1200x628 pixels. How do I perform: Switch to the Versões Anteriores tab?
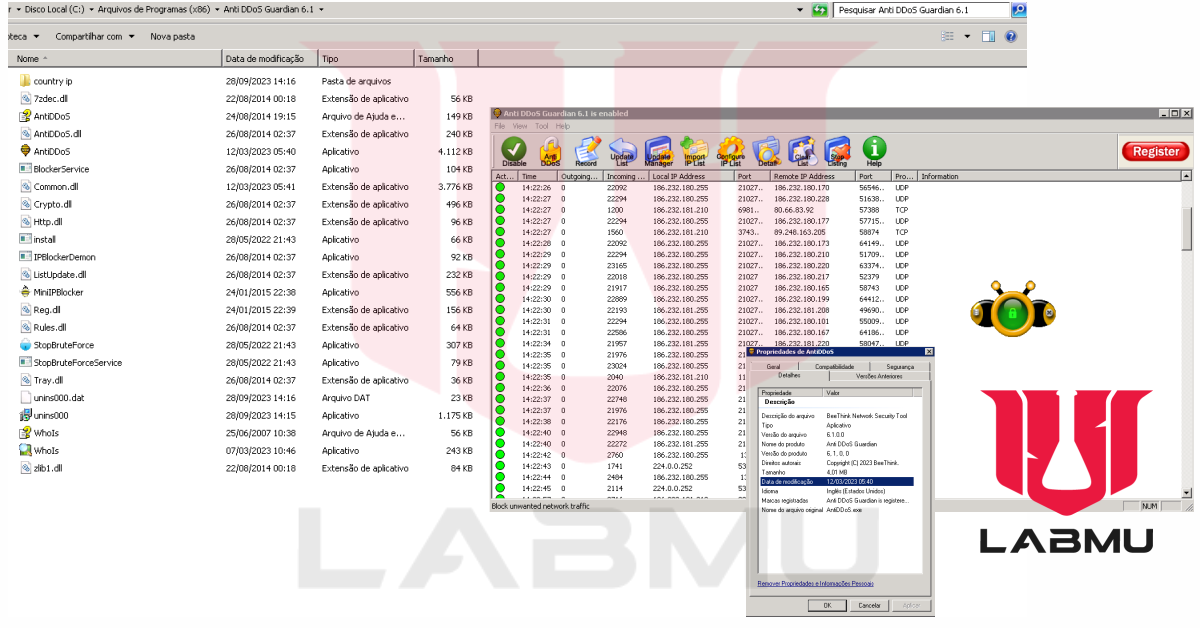(880, 376)
